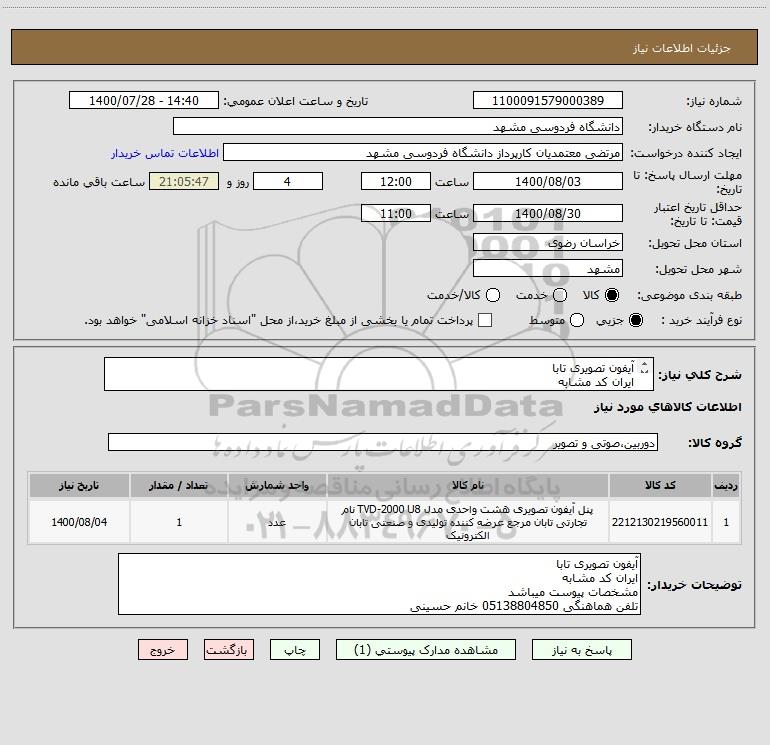Open اطلاعات تماس خریدار link
This screenshot has height=745, width=770.
[x=165, y=153]
